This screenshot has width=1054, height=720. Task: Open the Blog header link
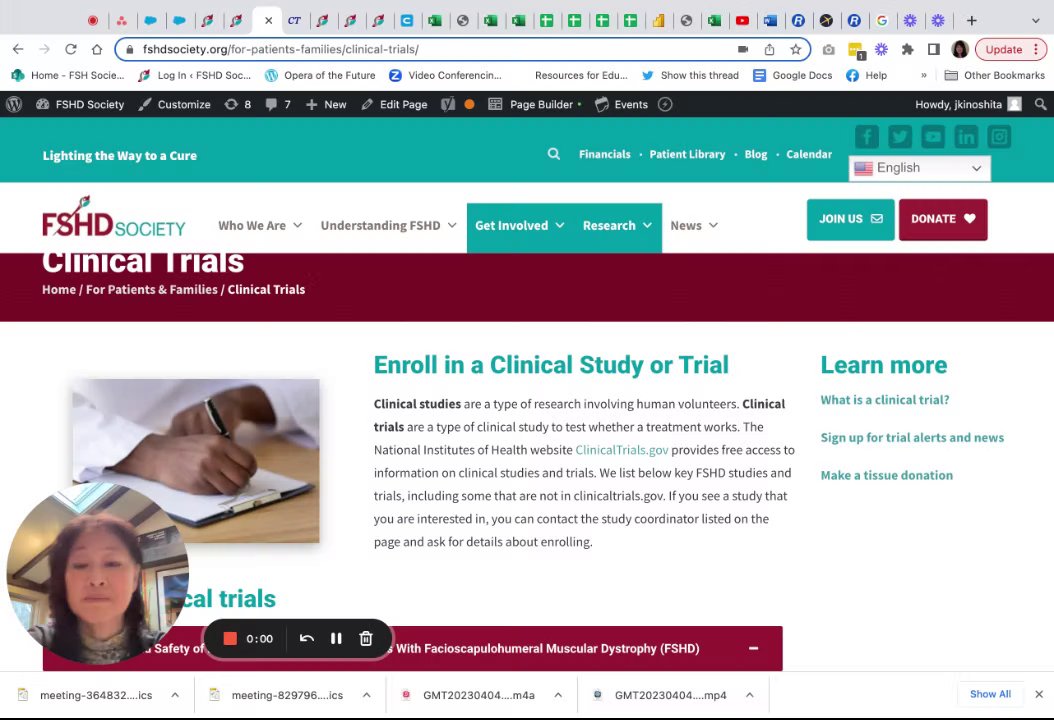tap(756, 154)
